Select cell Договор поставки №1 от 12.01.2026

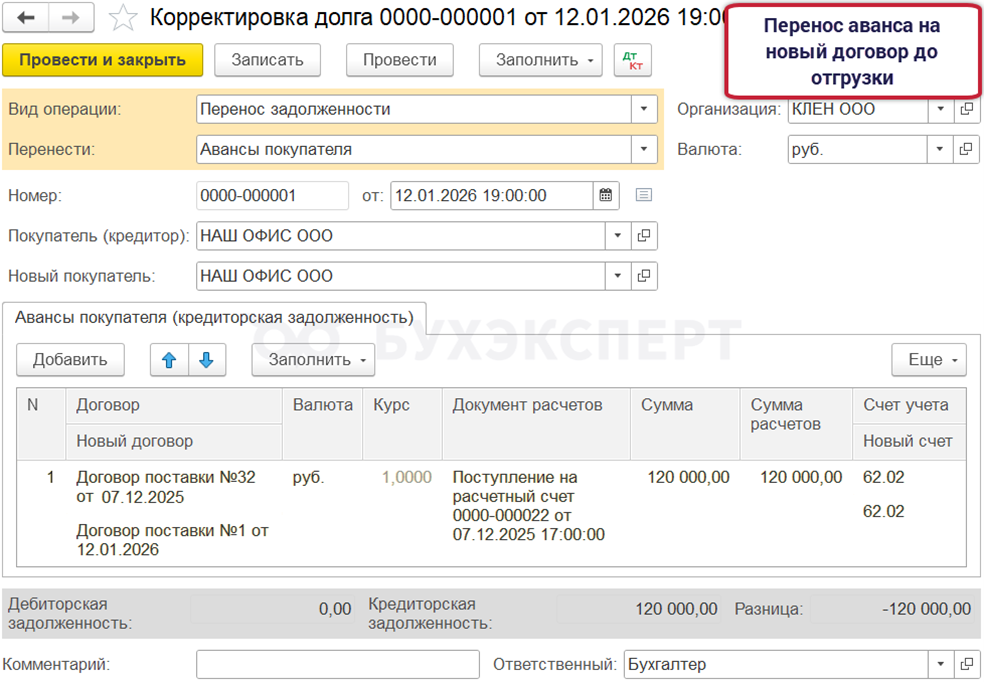172,540
